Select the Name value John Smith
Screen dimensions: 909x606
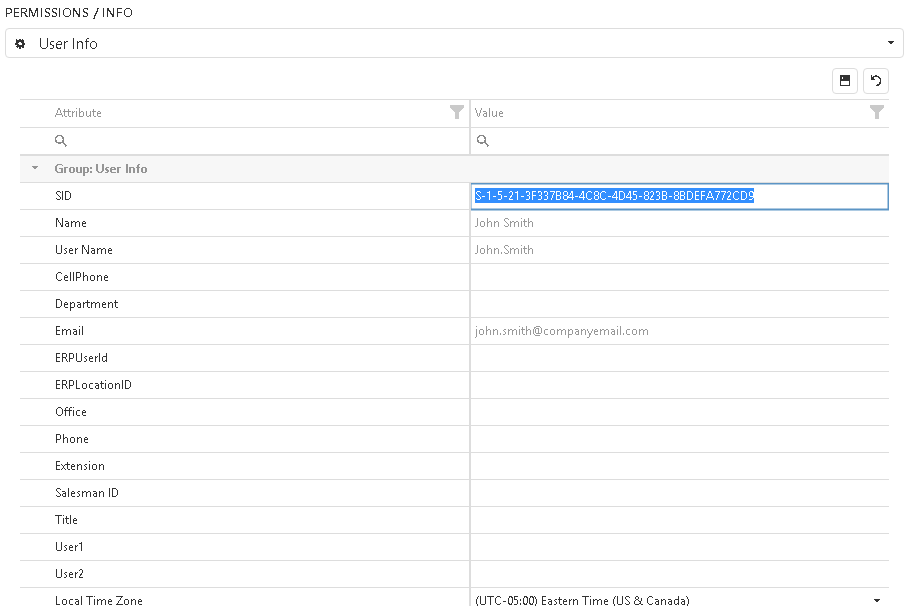504,223
